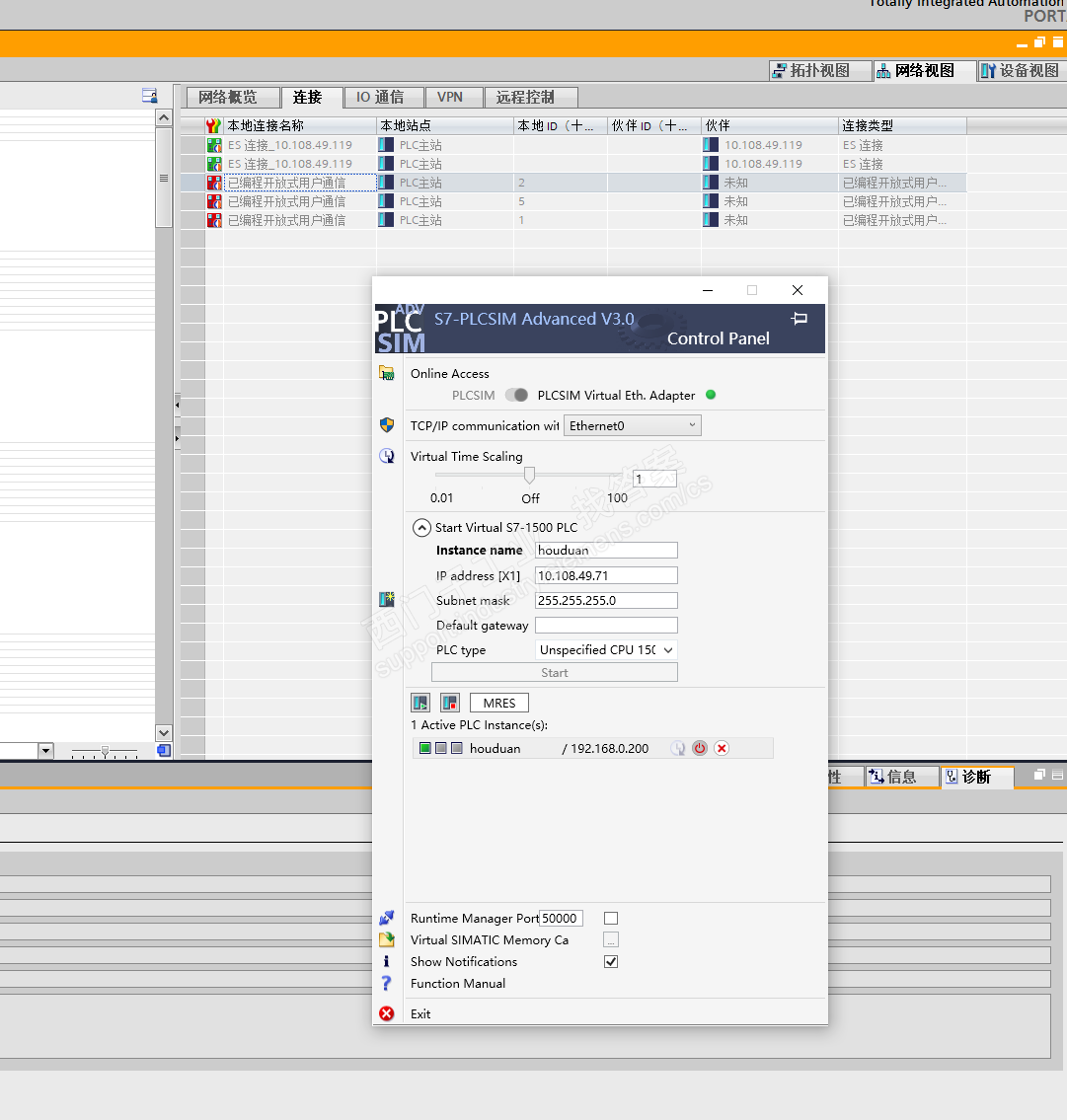1067x1120 pixels.
Task: Click the float icon in the inspector panel
Action: (1039, 775)
